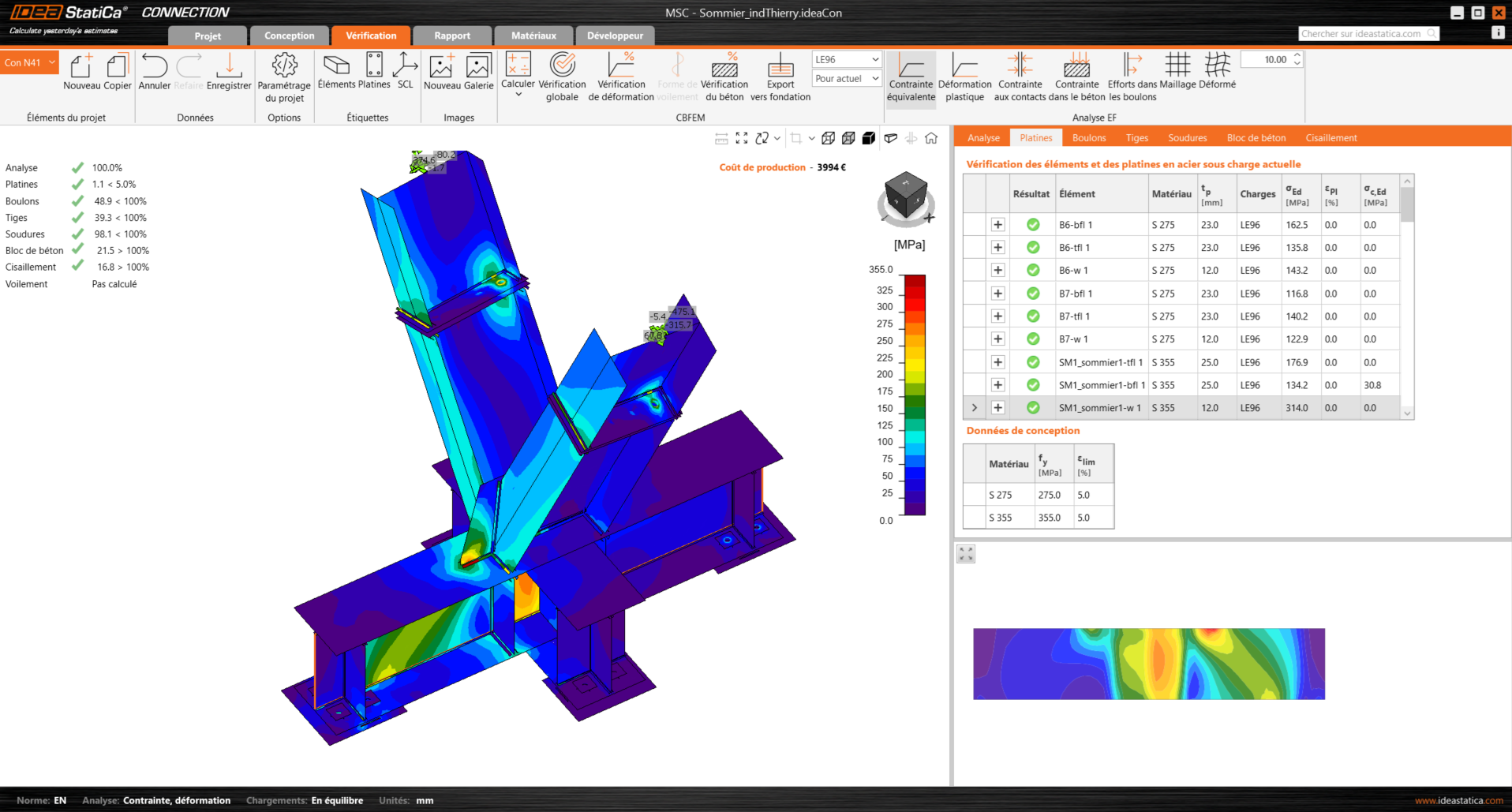
Task: Open the Pour actuel dropdown
Action: 847,79
